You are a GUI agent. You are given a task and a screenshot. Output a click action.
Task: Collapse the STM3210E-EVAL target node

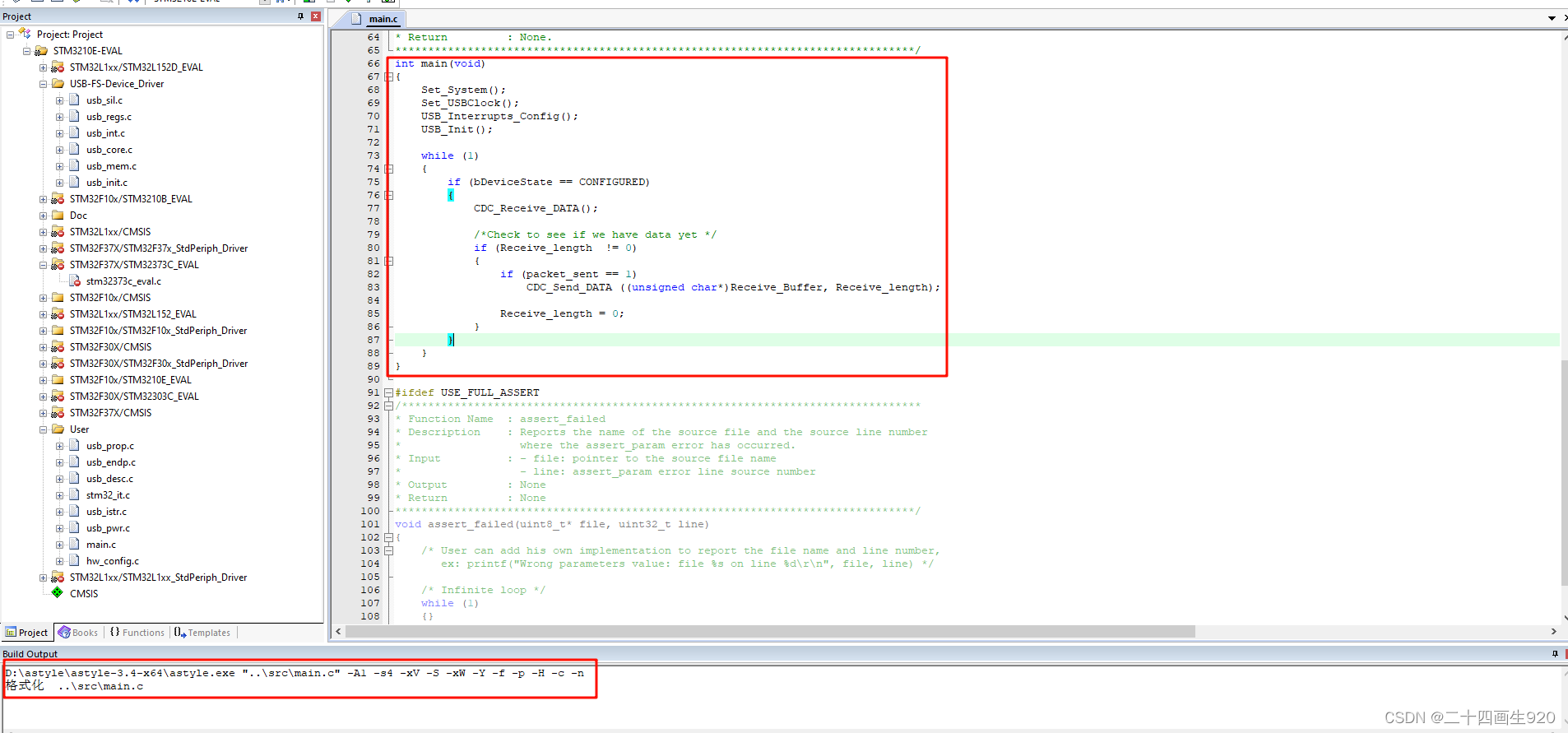[x=26, y=51]
